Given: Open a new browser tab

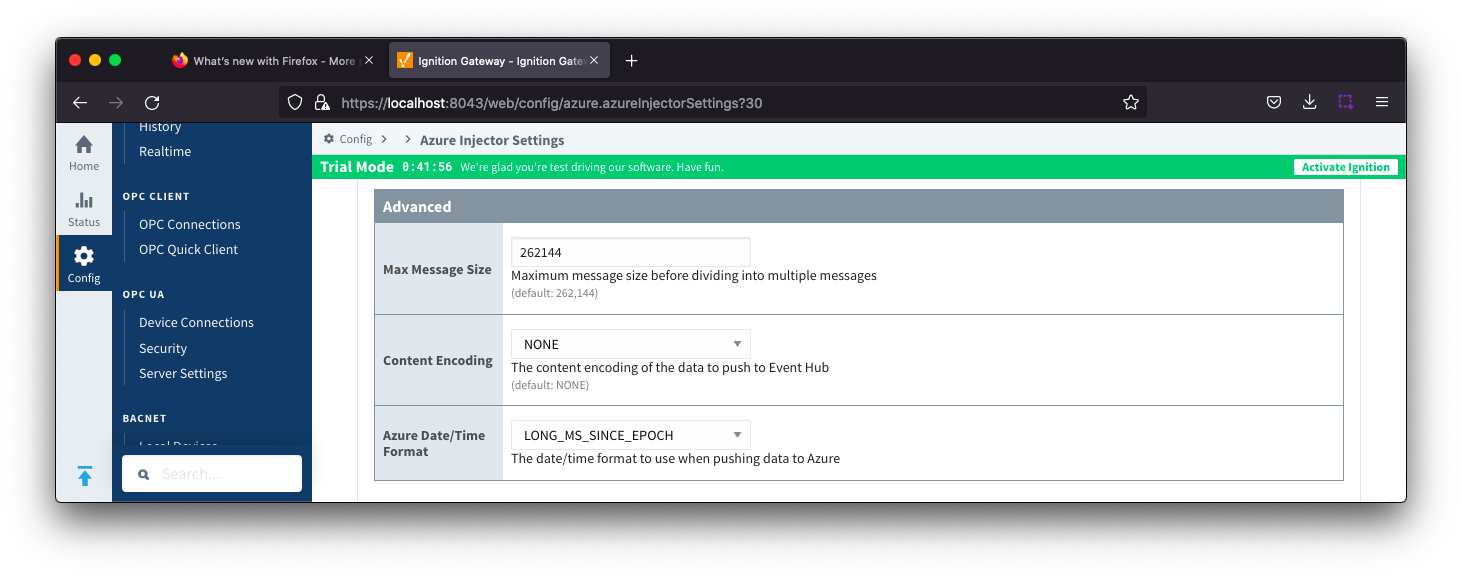Looking at the screenshot, I should (631, 61).
